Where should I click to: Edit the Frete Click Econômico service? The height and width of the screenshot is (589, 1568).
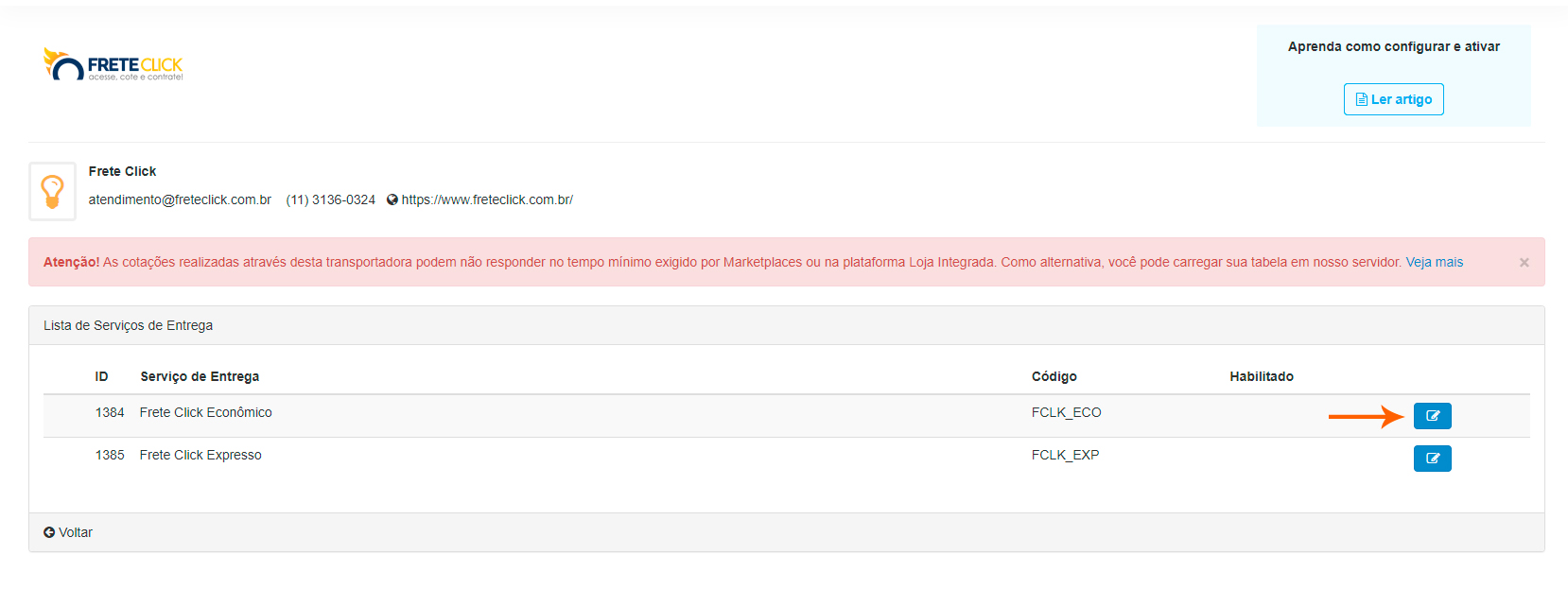pyautogui.click(x=1432, y=416)
